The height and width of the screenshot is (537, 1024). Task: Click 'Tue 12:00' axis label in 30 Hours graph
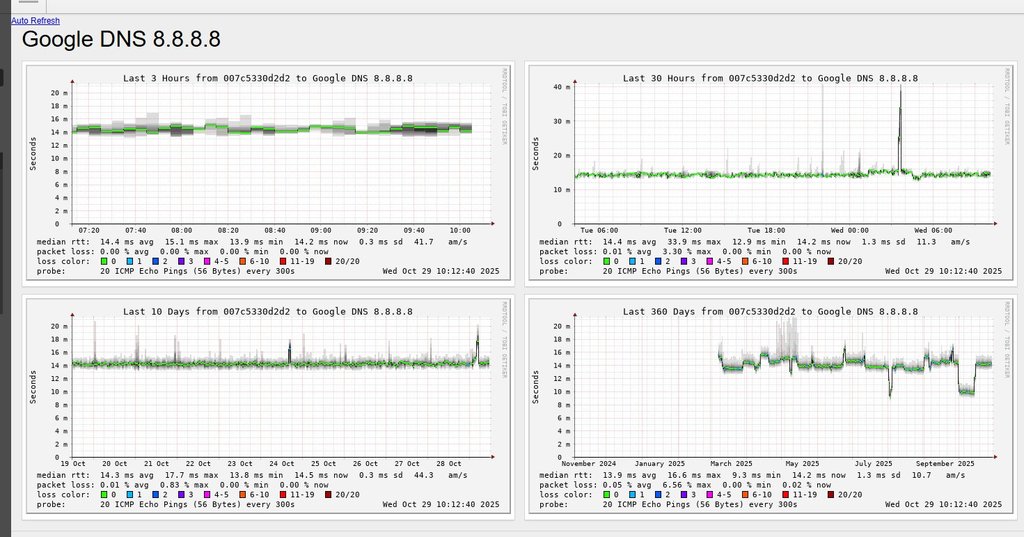(x=683, y=231)
